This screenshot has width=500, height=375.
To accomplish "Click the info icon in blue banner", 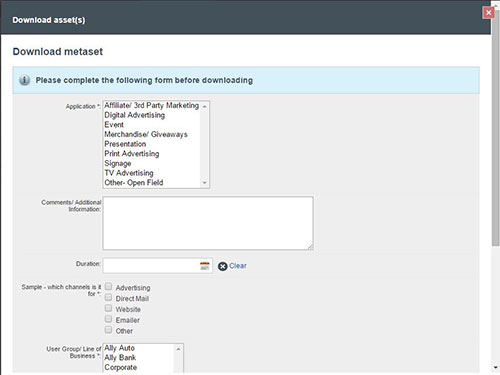I will click(24, 80).
